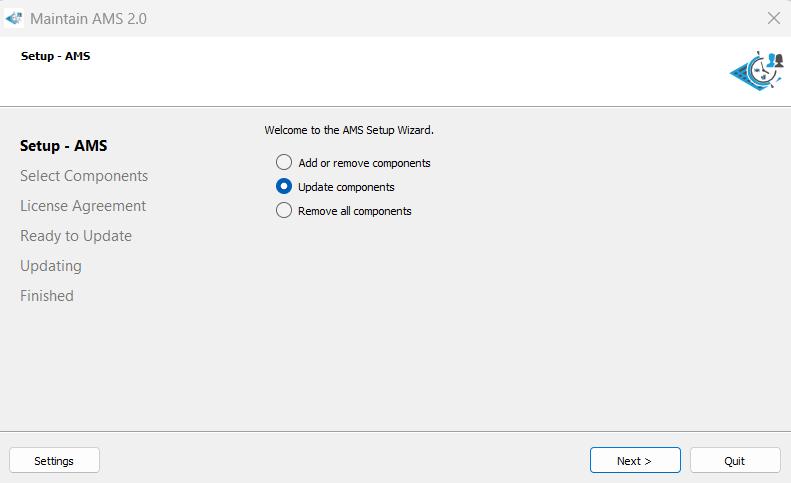The width and height of the screenshot is (791, 483).
Task: Click the AMS app icon in title bar
Action: (14, 18)
